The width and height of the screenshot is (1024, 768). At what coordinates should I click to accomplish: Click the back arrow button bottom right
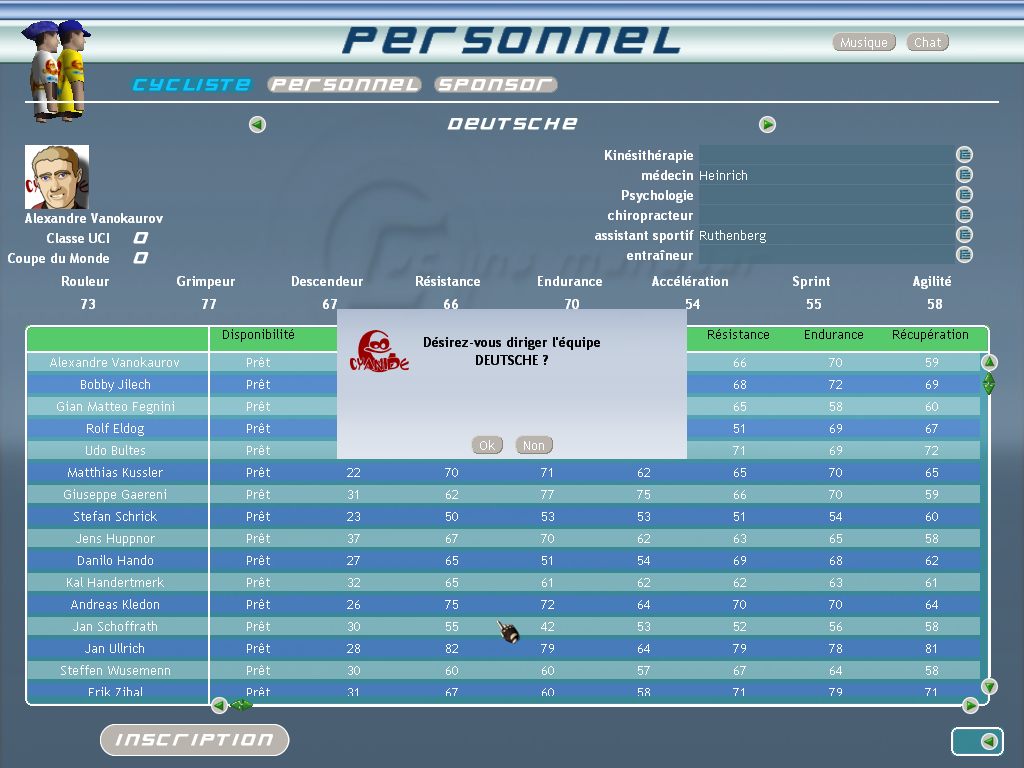point(987,741)
